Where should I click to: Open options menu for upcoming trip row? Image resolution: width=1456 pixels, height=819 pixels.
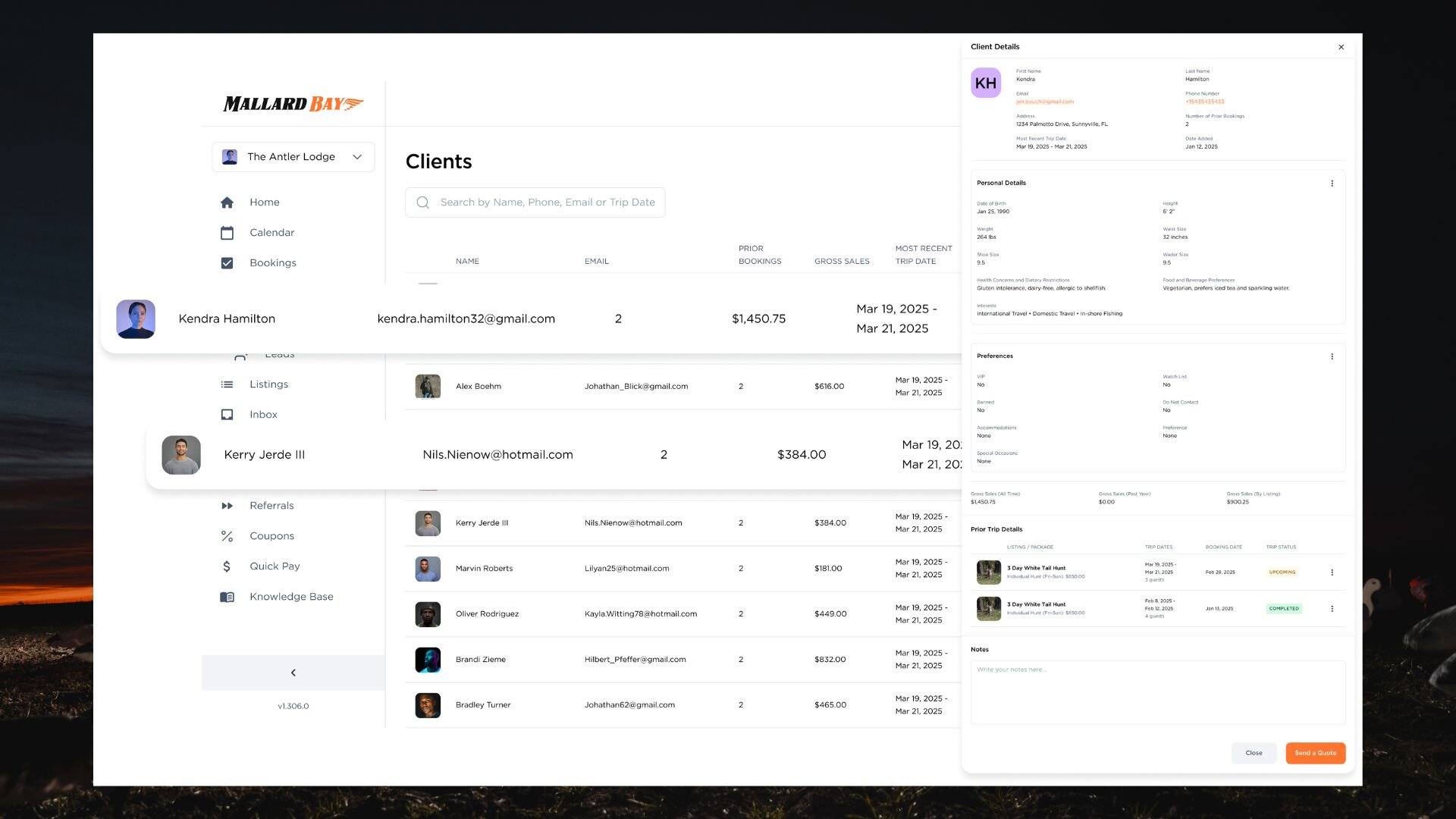(1332, 573)
